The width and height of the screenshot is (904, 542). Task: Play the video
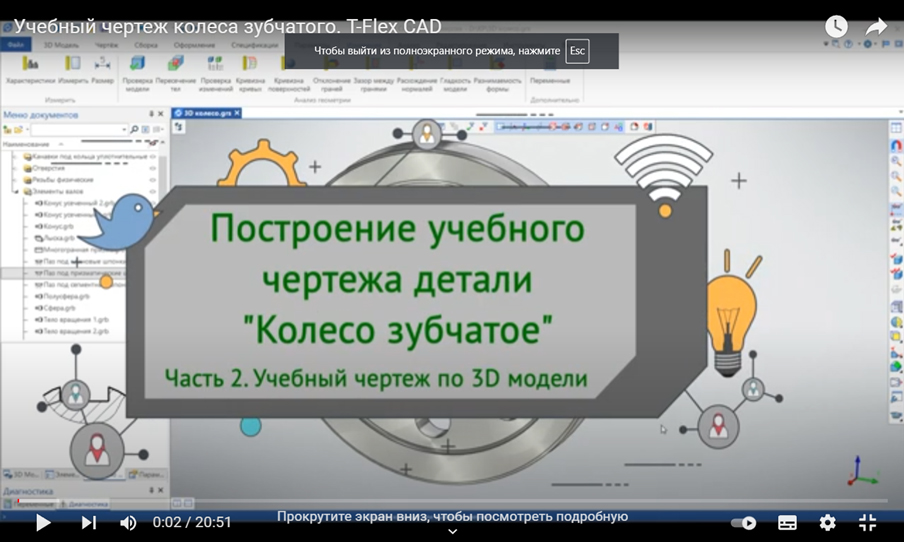point(43,522)
